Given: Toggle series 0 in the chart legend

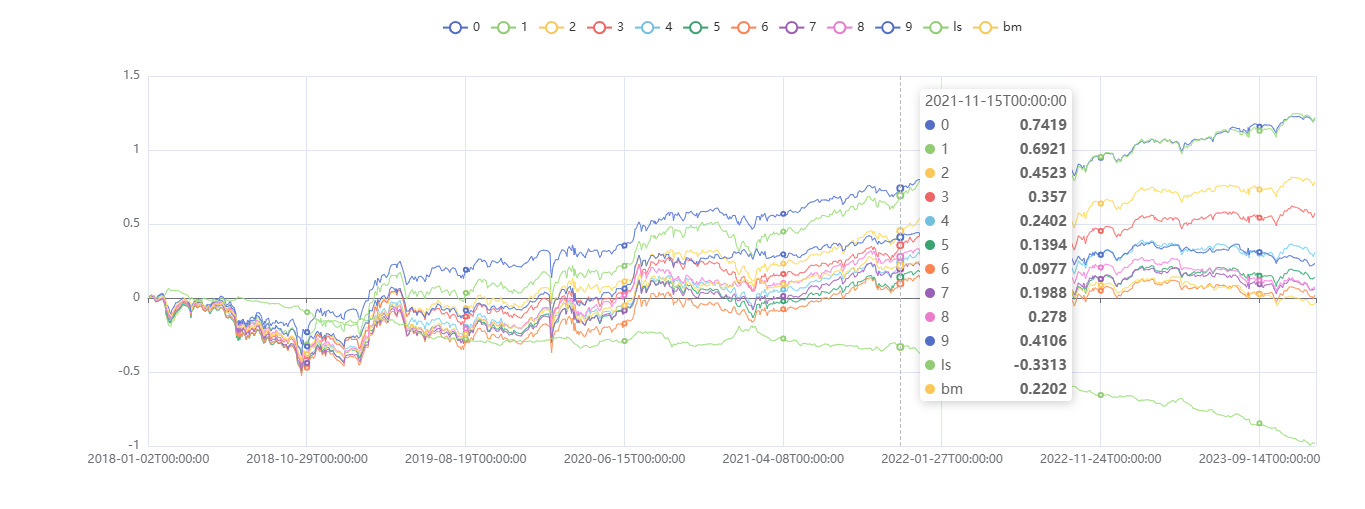Looking at the screenshot, I should coord(456,27).
